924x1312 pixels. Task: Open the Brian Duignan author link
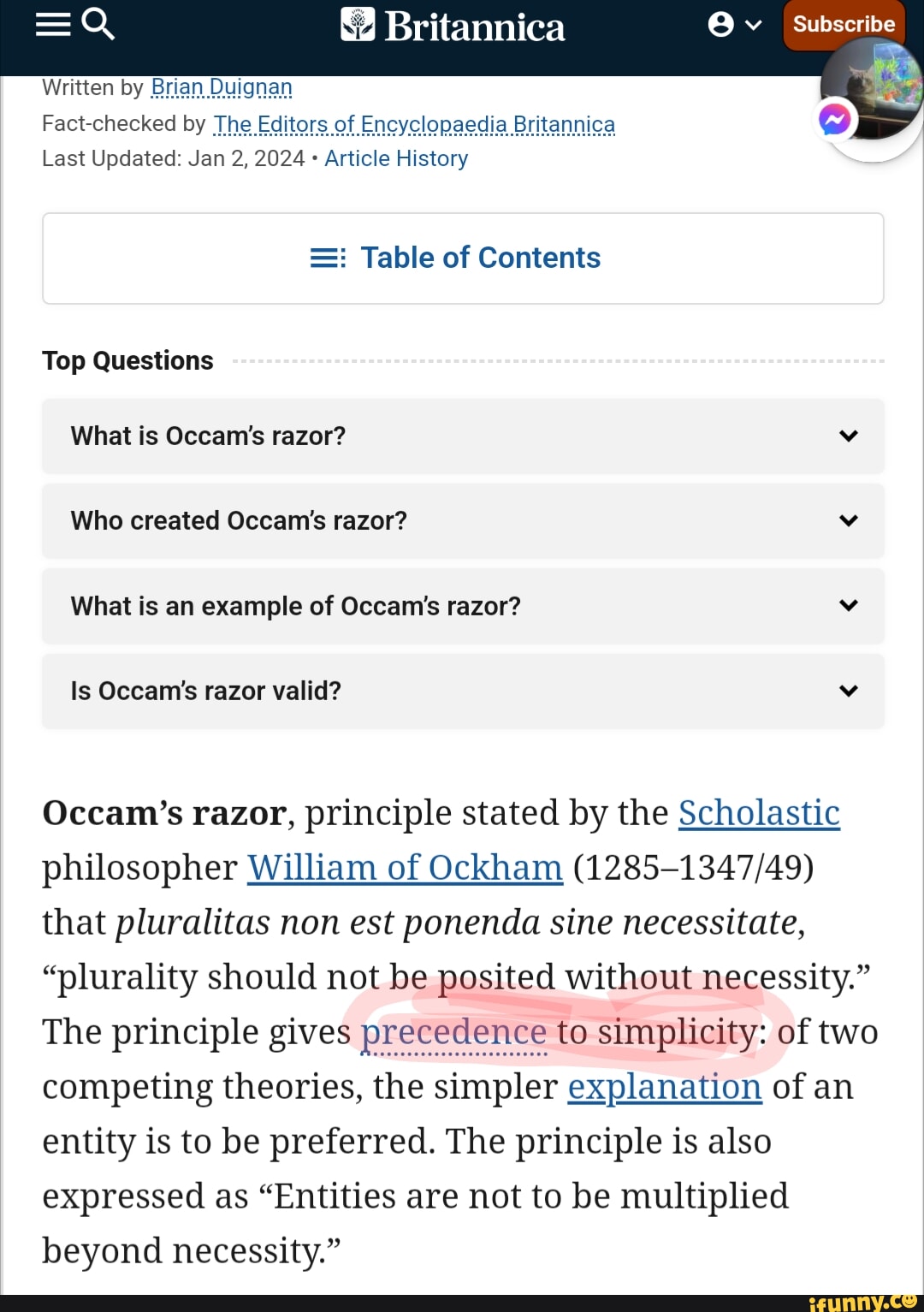tap(222, 86)
